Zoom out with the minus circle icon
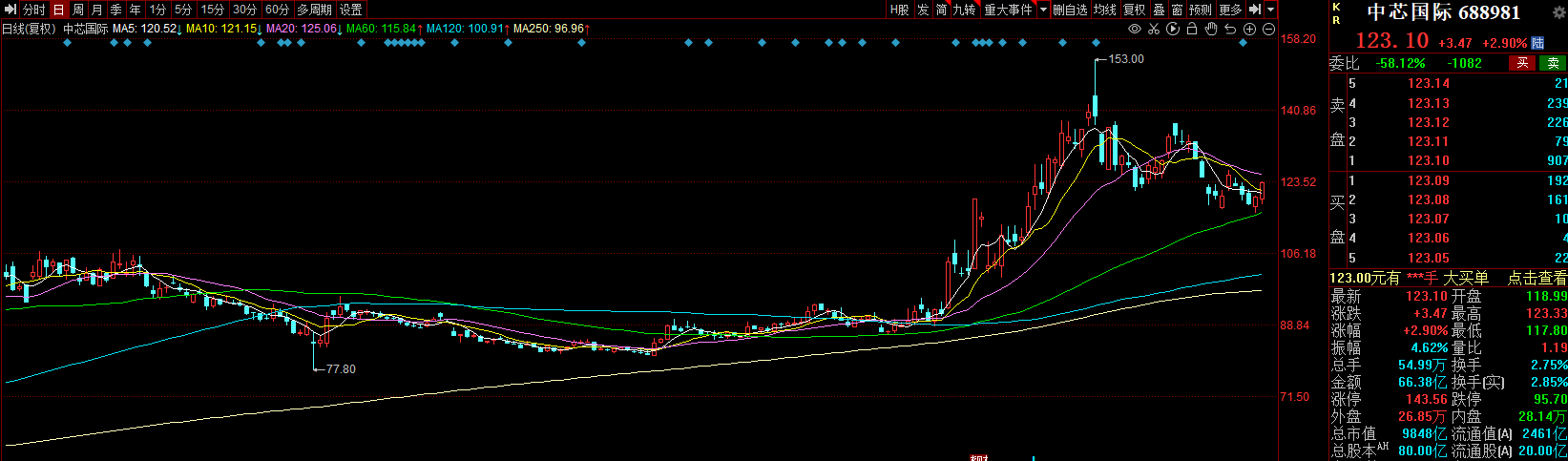This screenshot has width=1568, height=461. [1268, 29]
